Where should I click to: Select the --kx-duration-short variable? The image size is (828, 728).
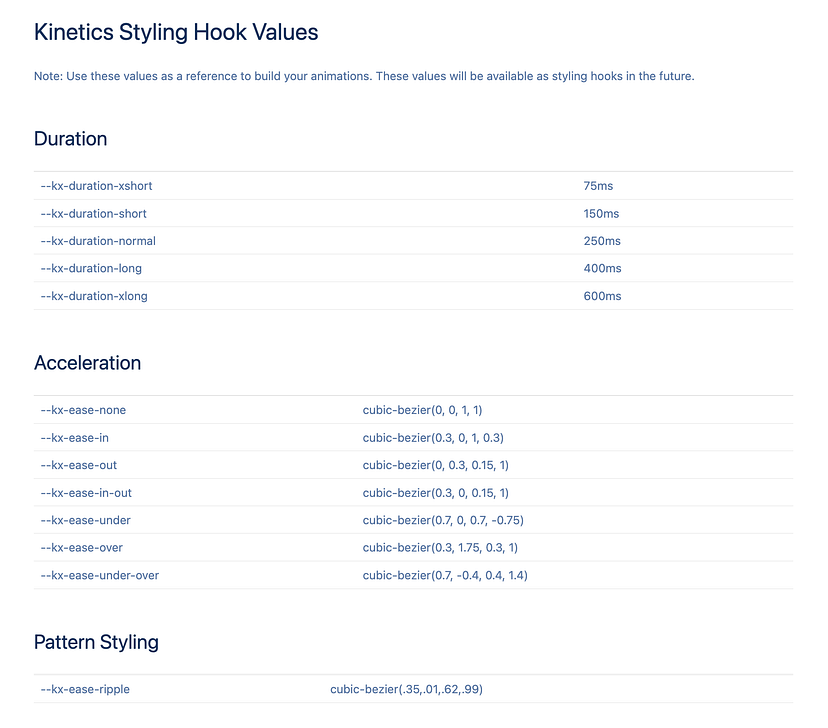[93, 214]
